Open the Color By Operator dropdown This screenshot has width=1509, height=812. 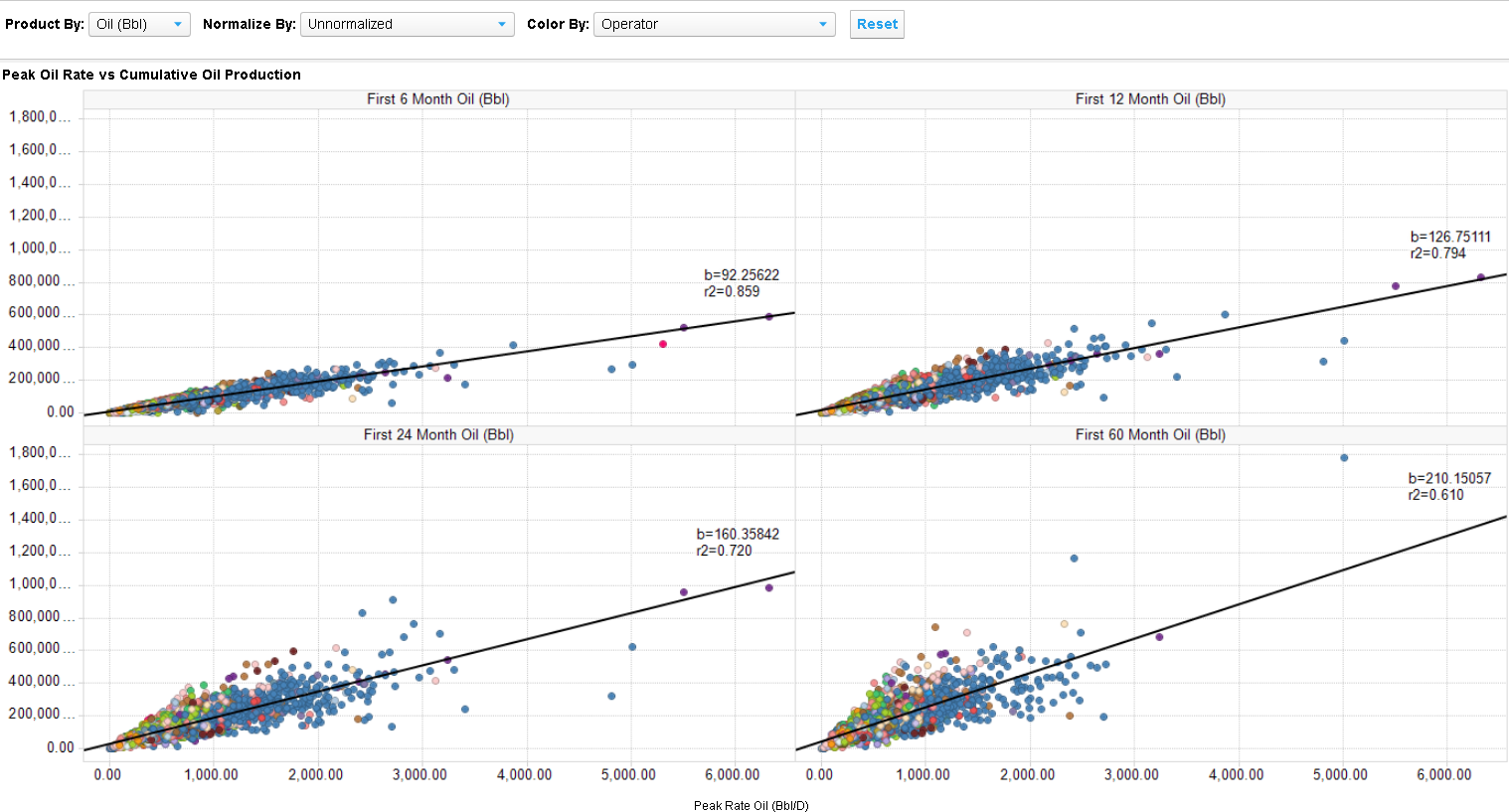(x=714, y=24)
